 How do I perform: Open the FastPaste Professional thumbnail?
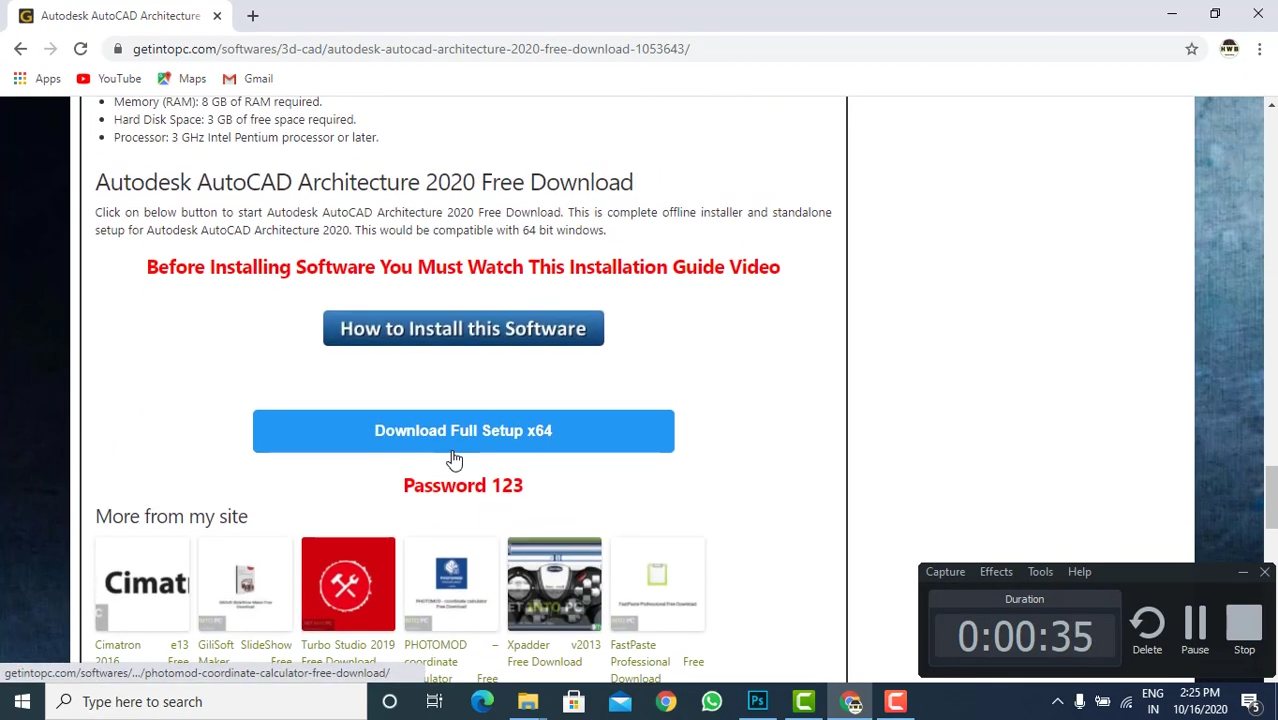coord(657,584)
